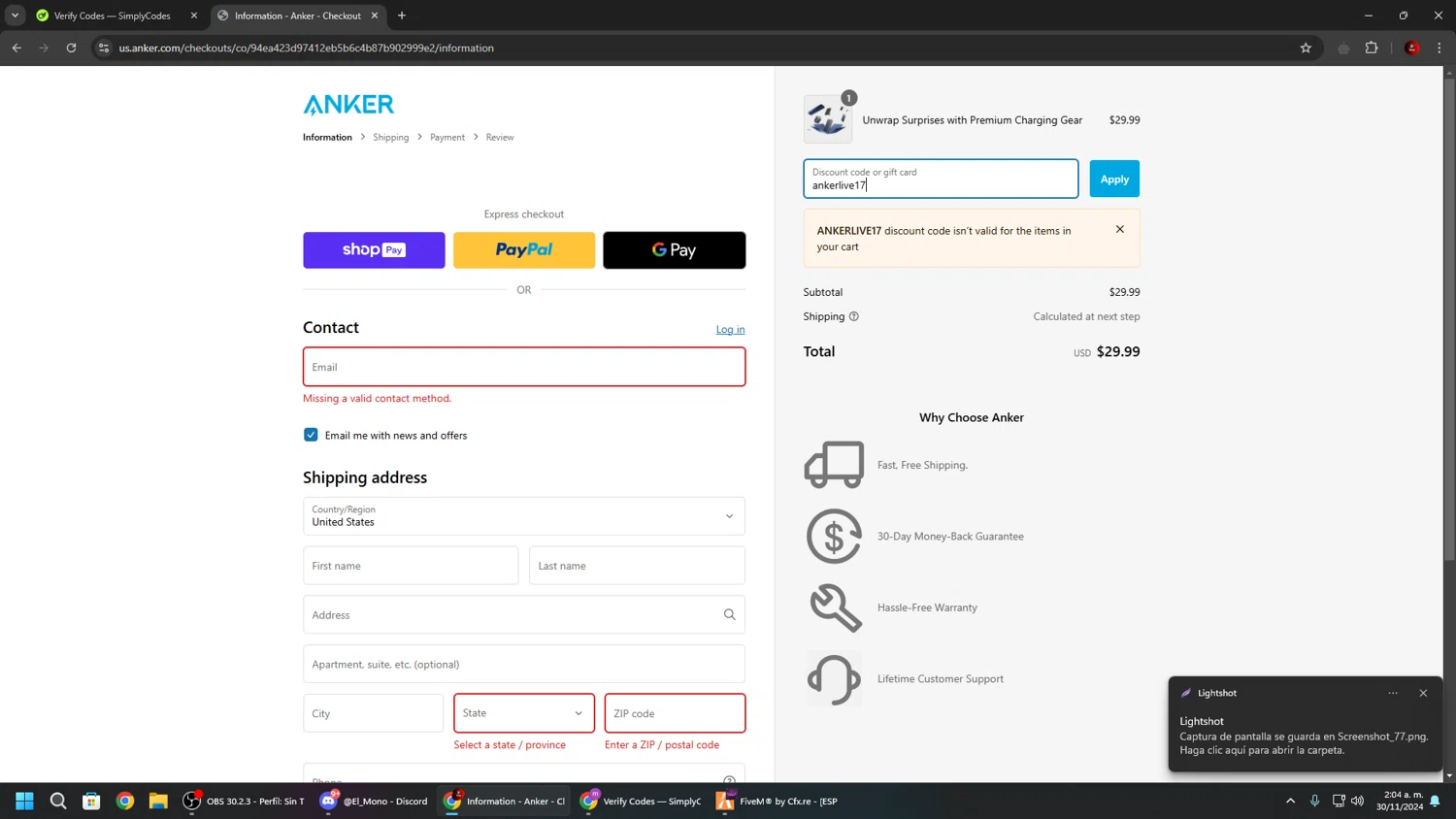
Task: Open Windows taskbar search
Action: point(58,802)
